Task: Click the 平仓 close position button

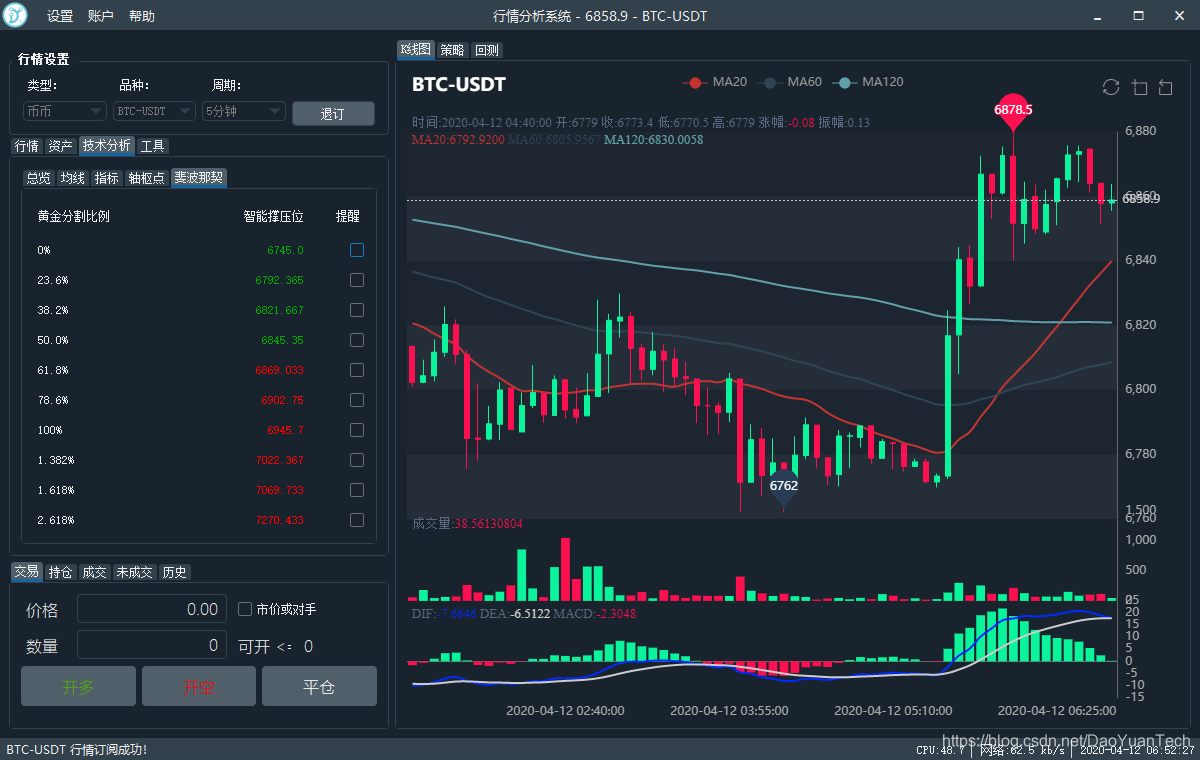Action: tap(319, 686)
